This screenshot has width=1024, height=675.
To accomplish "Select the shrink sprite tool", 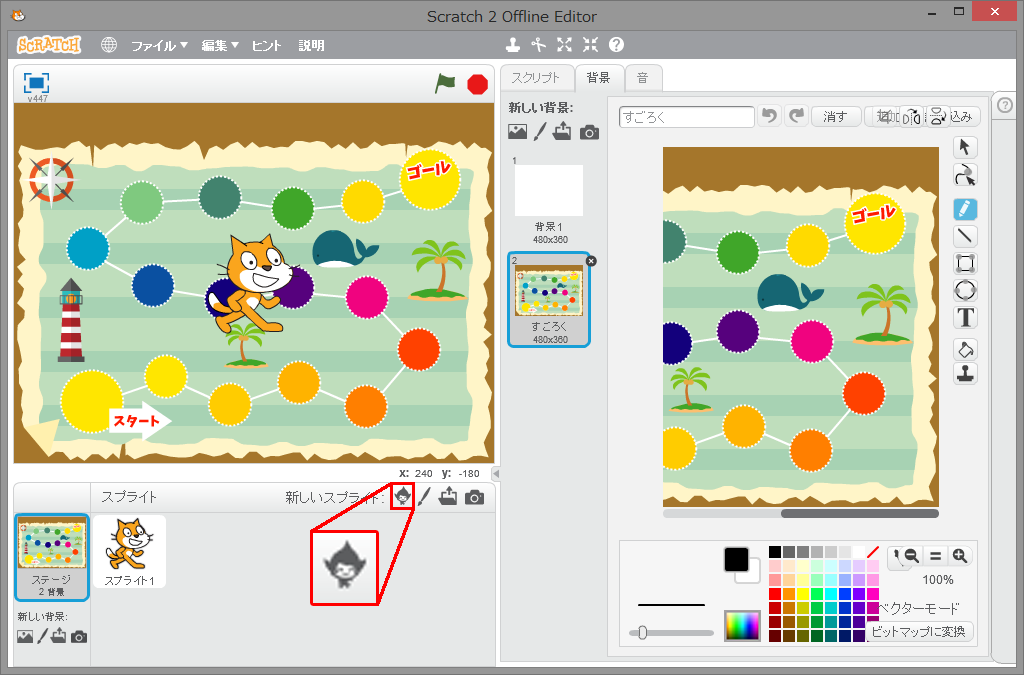I will click(590, 44).
